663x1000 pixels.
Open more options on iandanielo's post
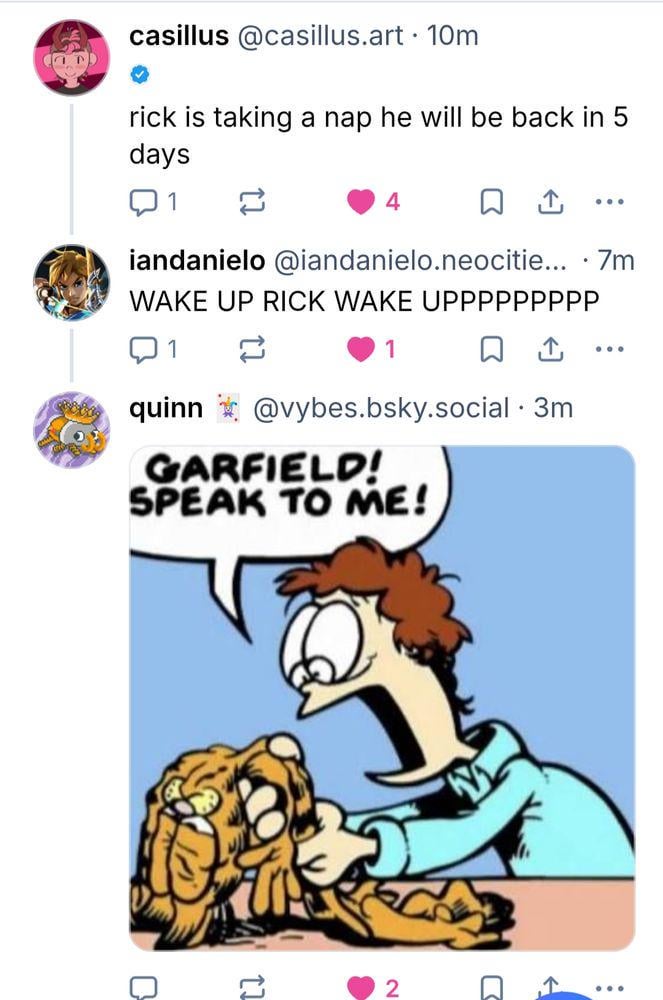pos(609,349)
